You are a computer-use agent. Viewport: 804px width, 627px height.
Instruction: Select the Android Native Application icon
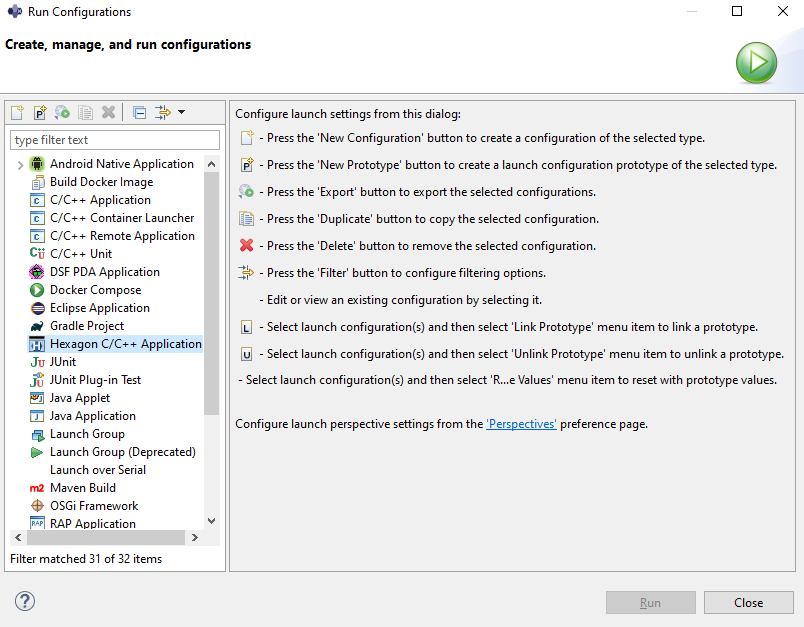[37, 164]
